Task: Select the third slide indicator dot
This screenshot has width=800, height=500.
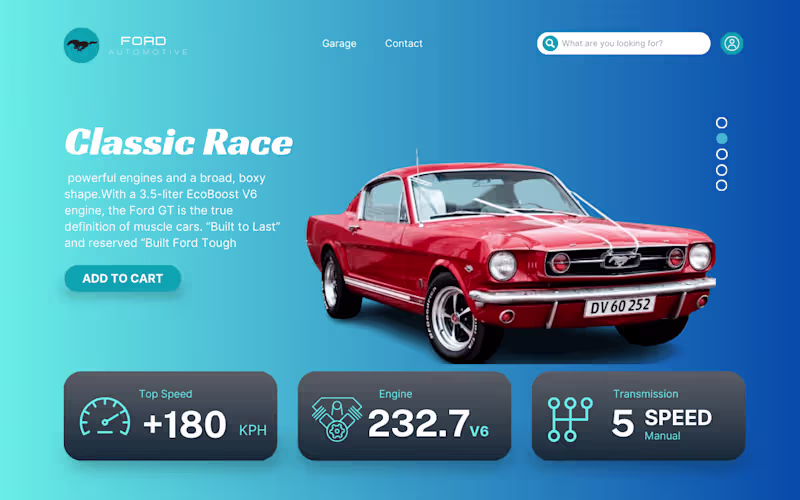Action: (721, 154)
